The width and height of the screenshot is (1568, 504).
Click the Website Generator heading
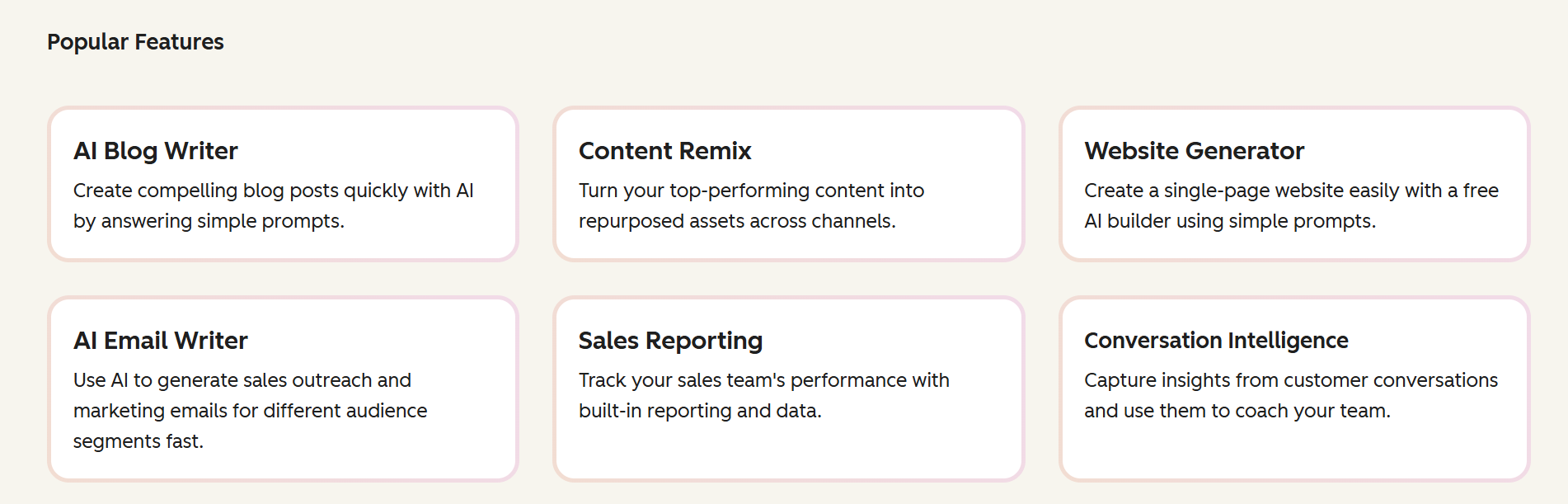point(1194,151)
